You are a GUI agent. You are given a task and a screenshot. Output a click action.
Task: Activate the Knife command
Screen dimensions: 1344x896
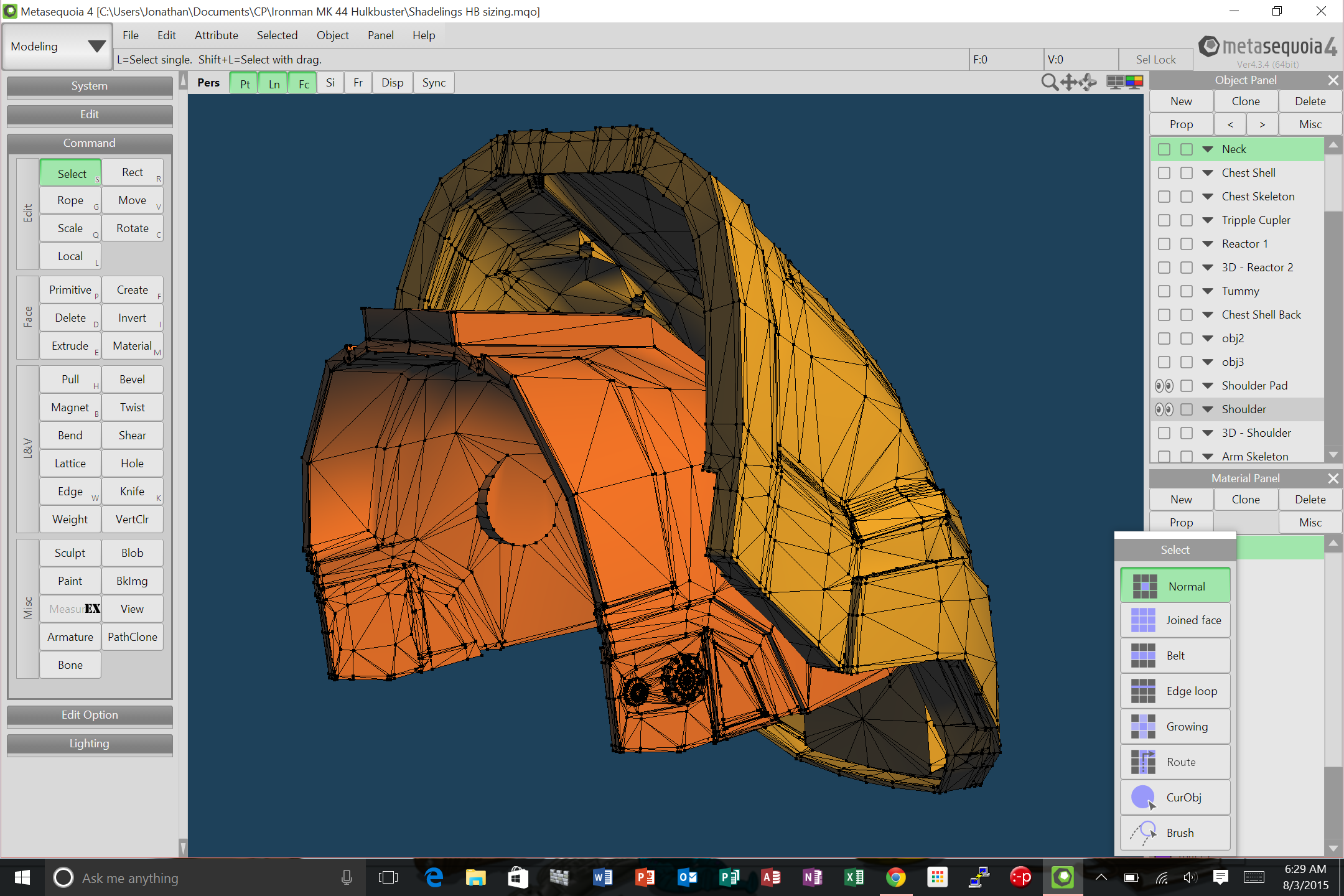(x=133, y=492)
